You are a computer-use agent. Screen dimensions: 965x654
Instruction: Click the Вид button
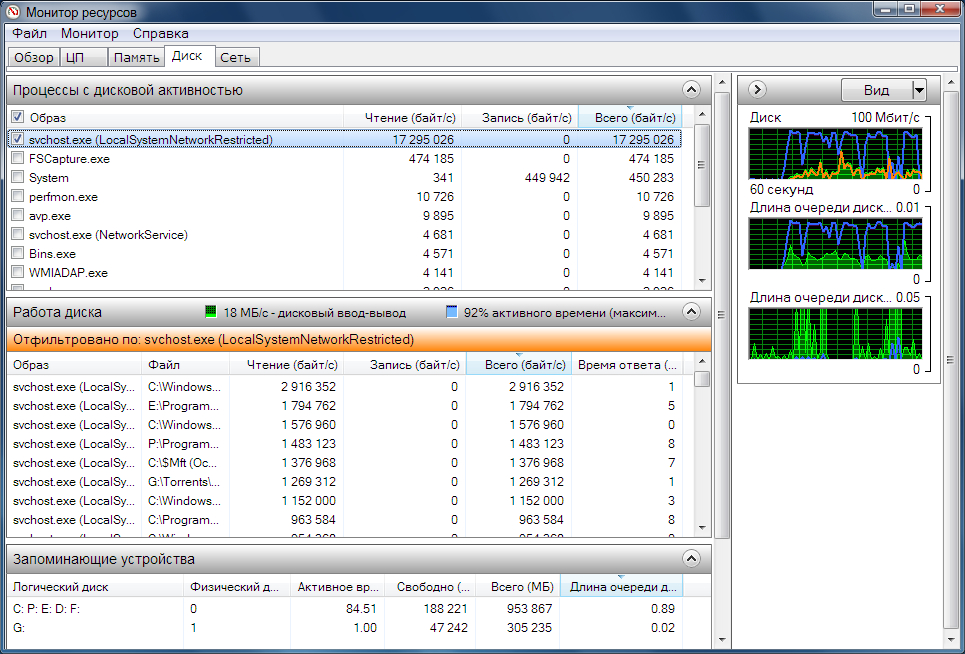tap(876, 90)
